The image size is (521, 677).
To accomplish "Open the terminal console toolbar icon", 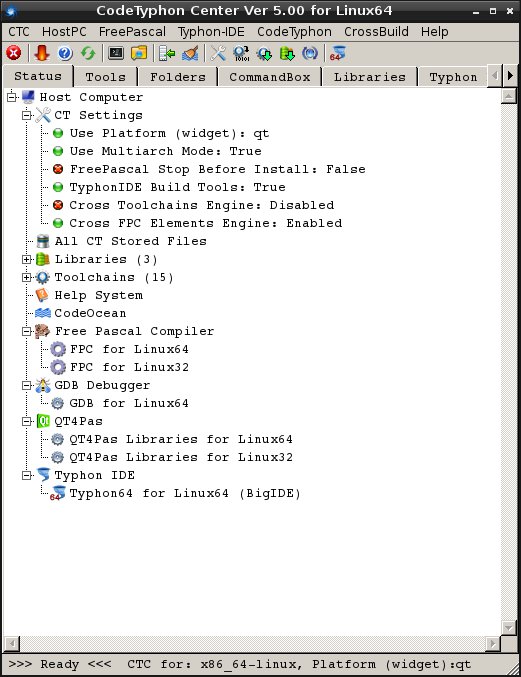I will coord(116,54).
